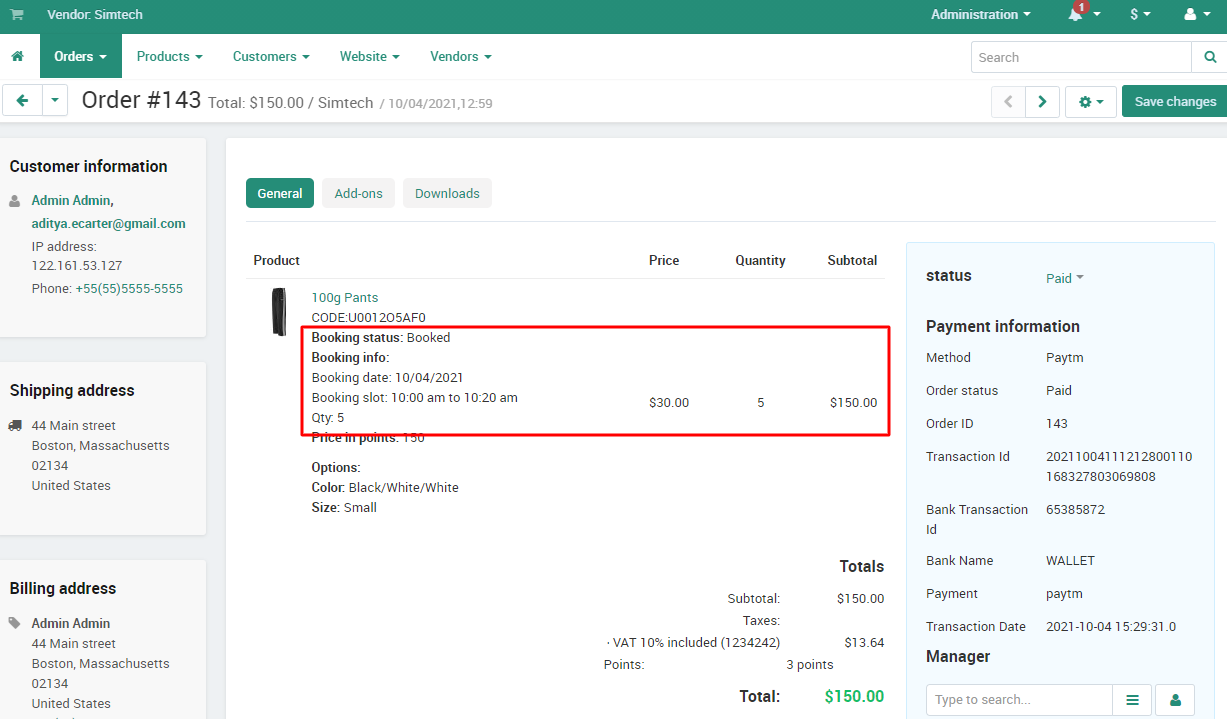Go back using the left arrow button

pyautogui.click(x=22, y=101)
